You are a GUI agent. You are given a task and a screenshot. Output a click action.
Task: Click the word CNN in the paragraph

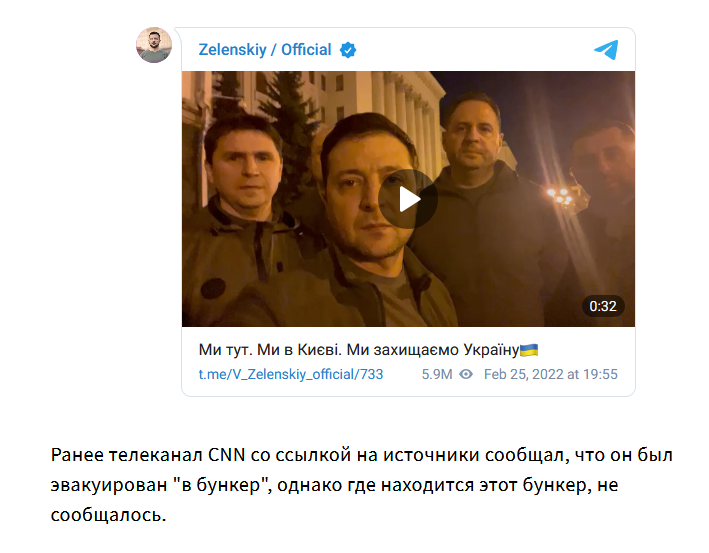pyautogui.click(x=226, y=455)
